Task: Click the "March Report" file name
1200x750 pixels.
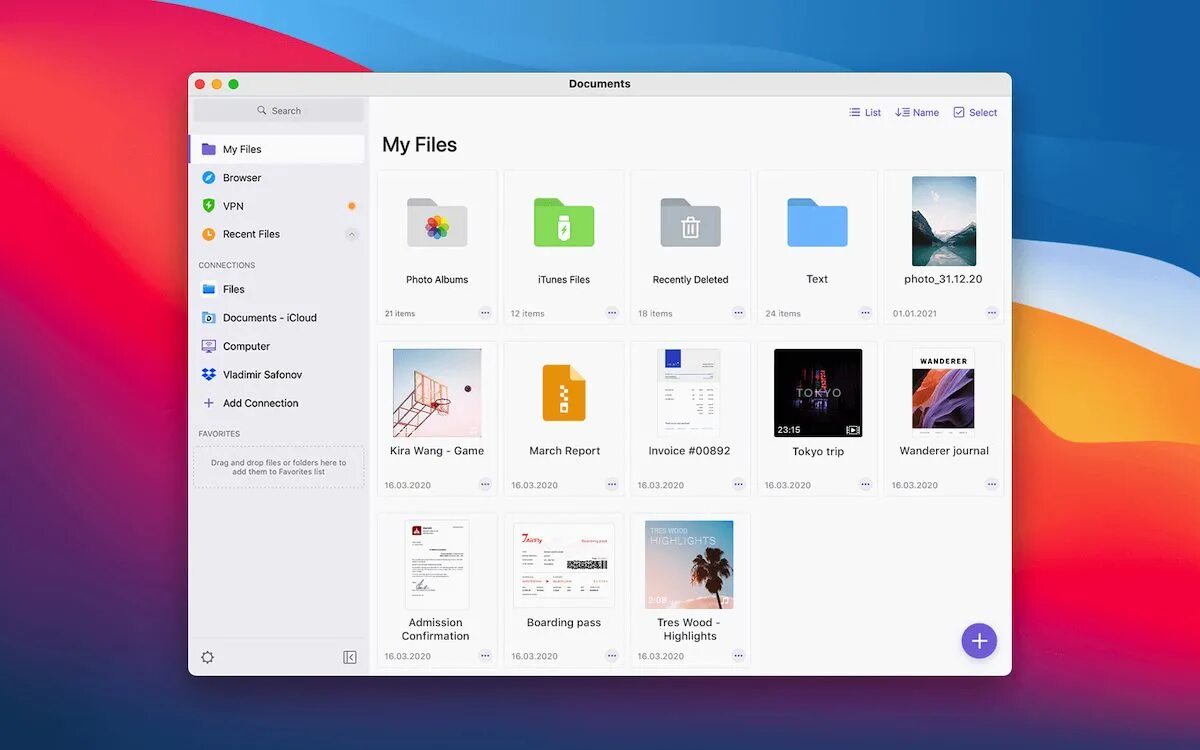Action: (565, 451)
